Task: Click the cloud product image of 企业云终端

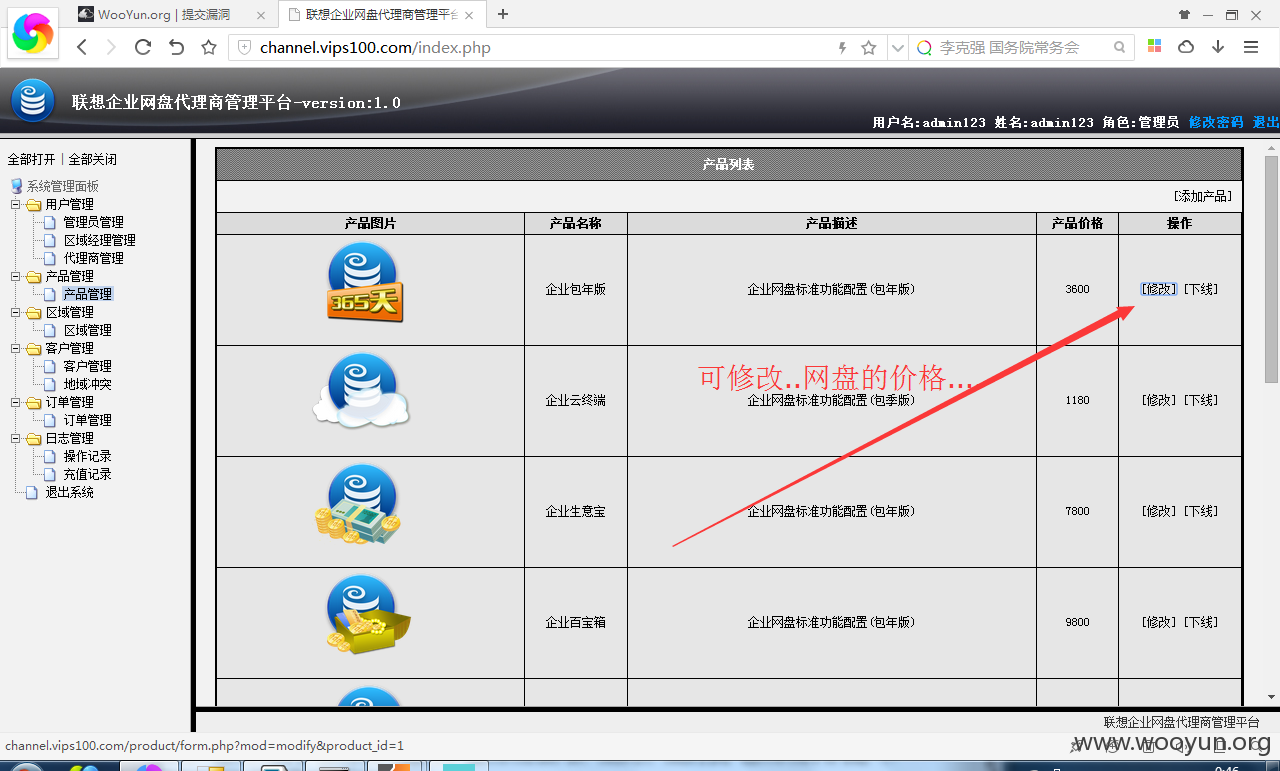Action: tap(362, 391)
